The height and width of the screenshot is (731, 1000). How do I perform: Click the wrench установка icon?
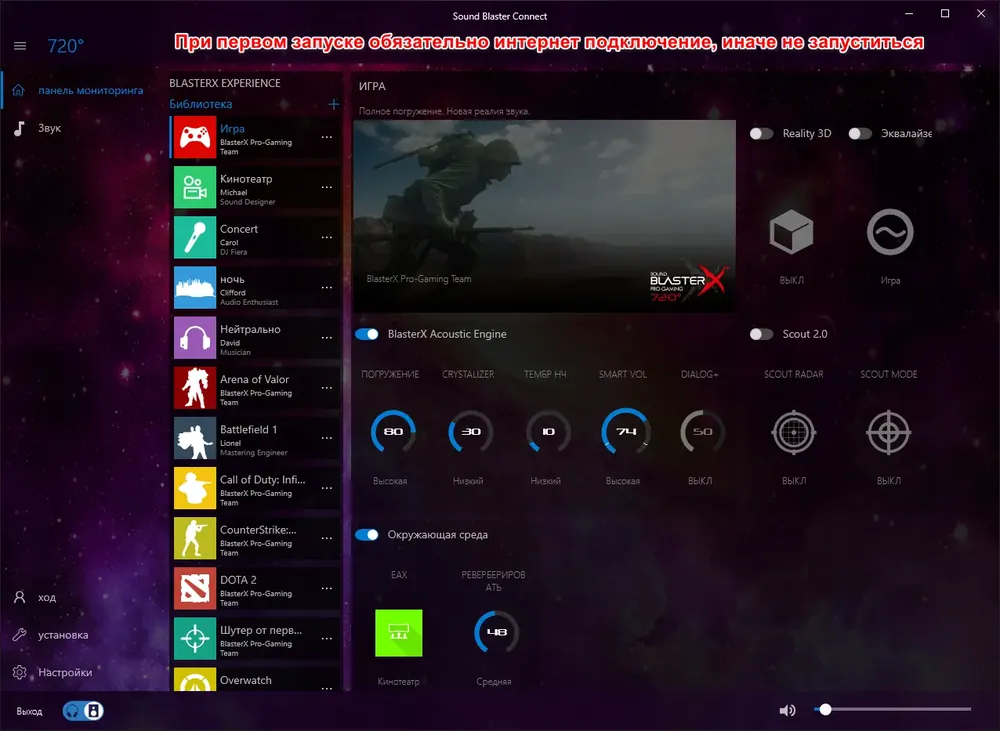tap(20, 635)
